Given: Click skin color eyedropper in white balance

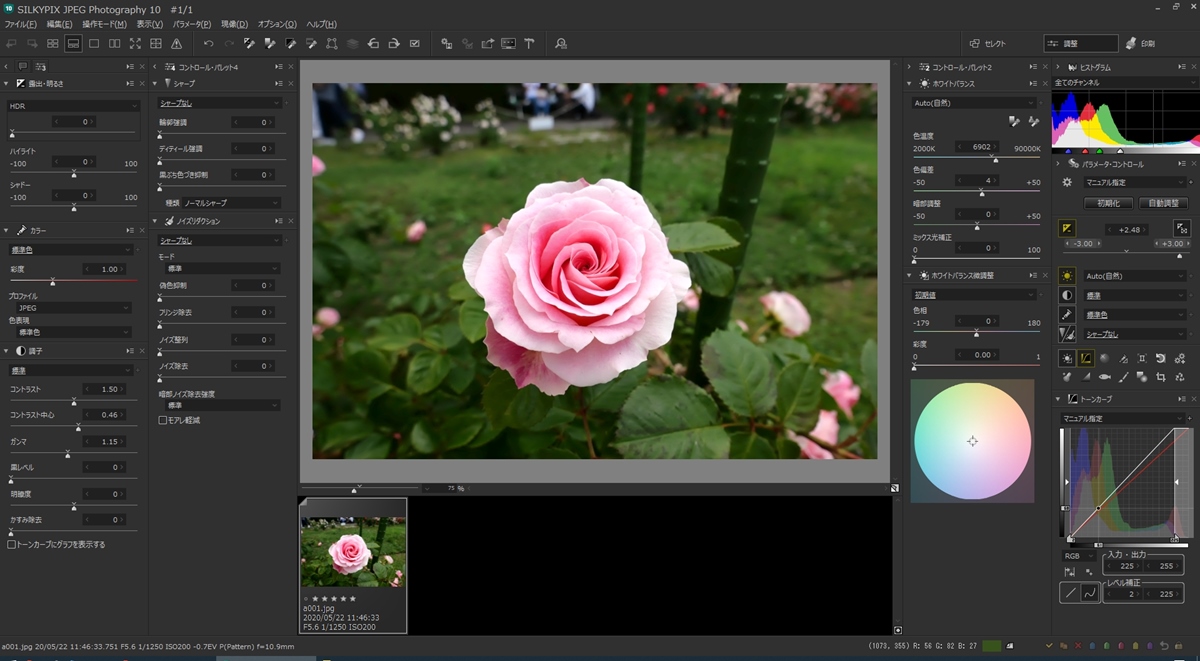Looking at the screenshot, I should tap(1033, 120).
